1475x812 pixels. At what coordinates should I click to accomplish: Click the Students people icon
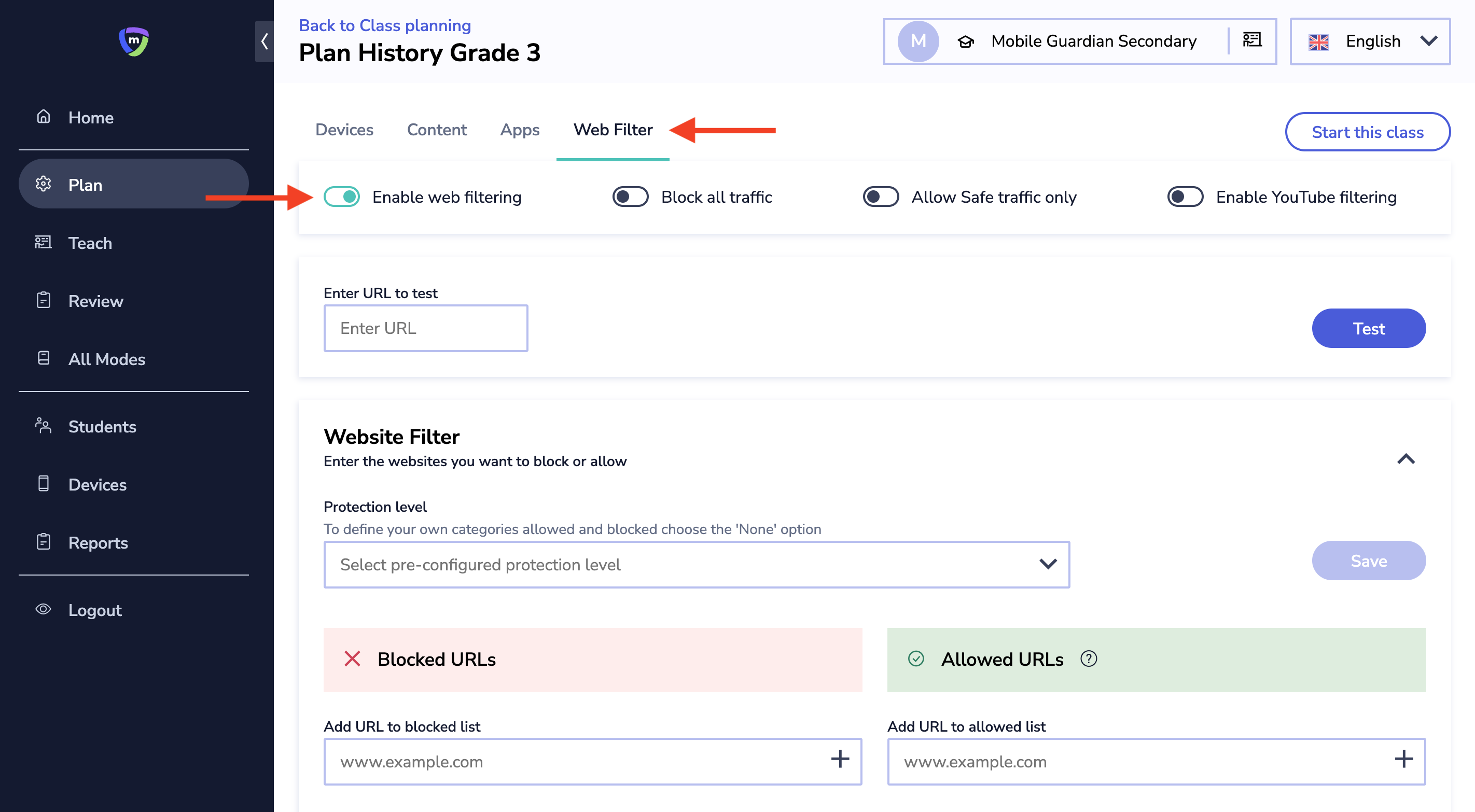(x=44, y=426)
